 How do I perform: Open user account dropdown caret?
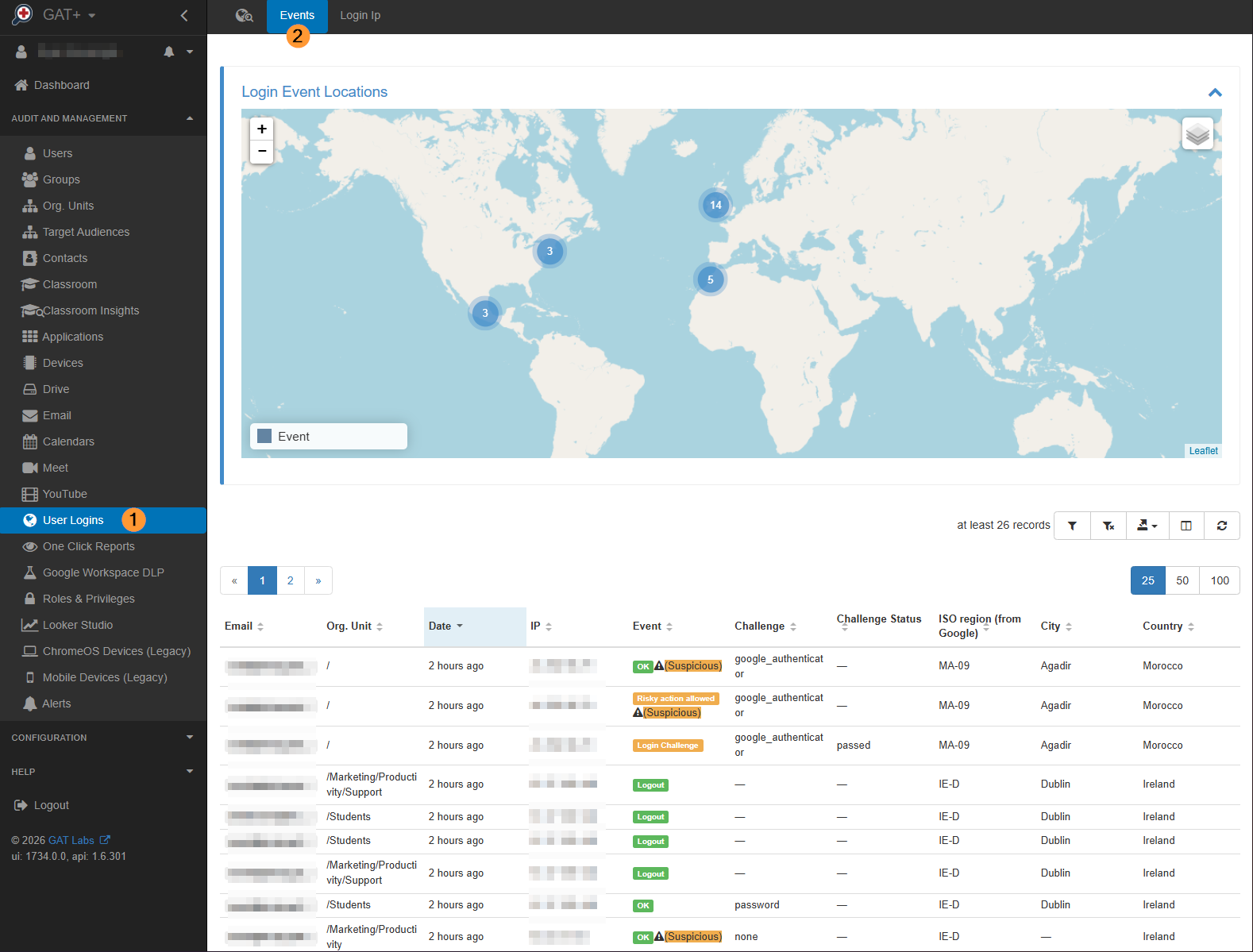pyautogui.click(x=190, y=52)
